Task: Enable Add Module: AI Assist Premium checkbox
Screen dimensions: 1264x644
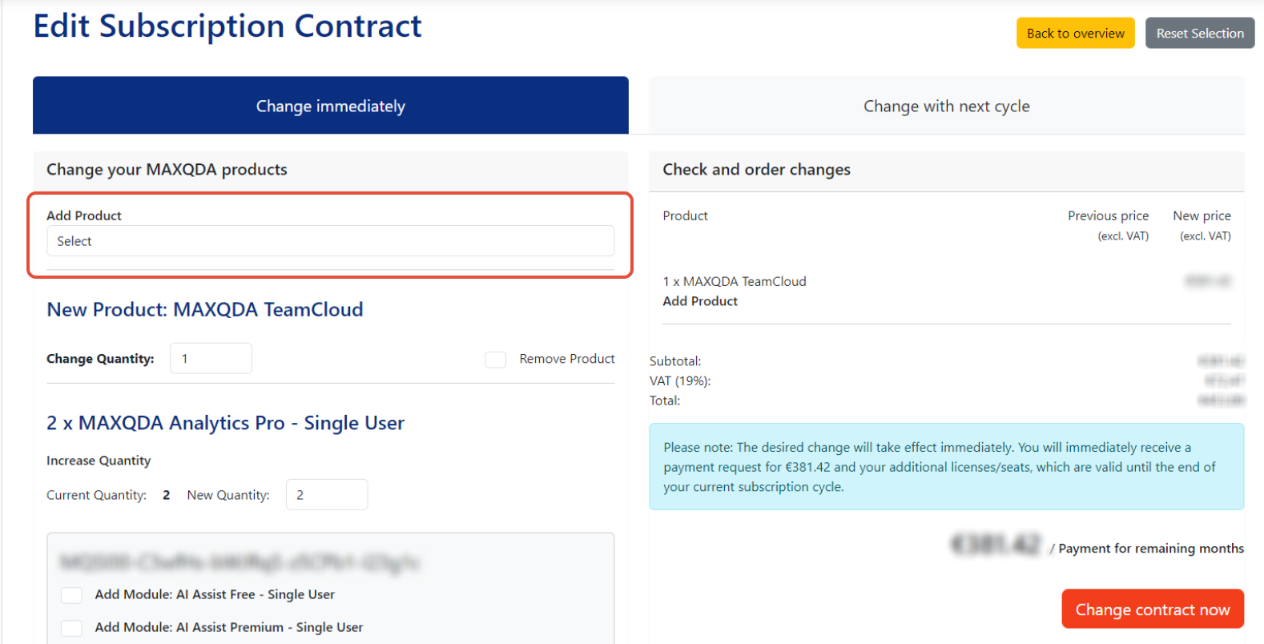Action: [x=71, y=628]
